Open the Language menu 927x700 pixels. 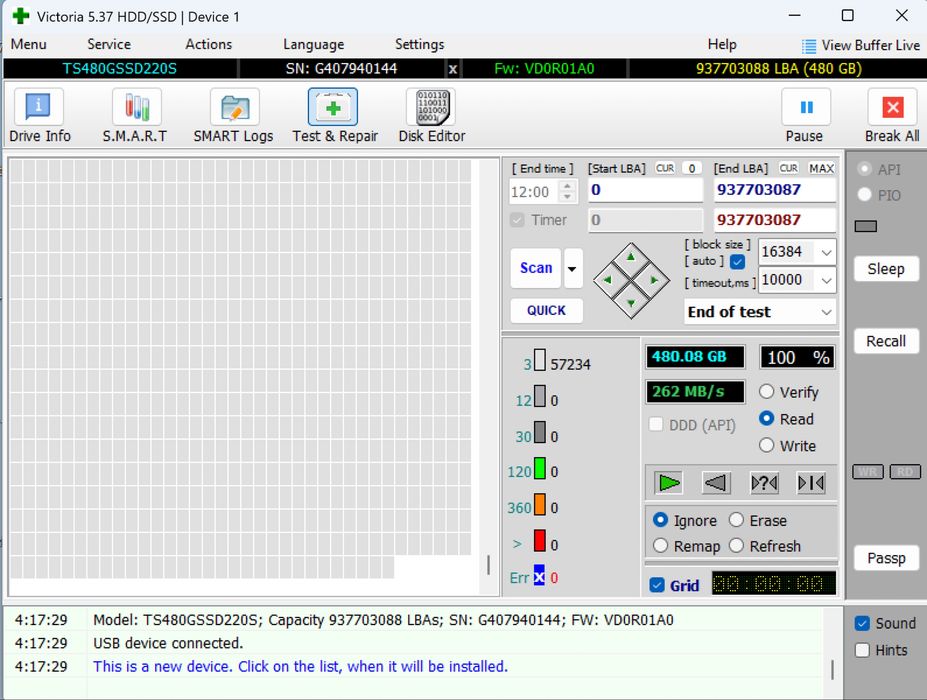(x=313, y=44)
